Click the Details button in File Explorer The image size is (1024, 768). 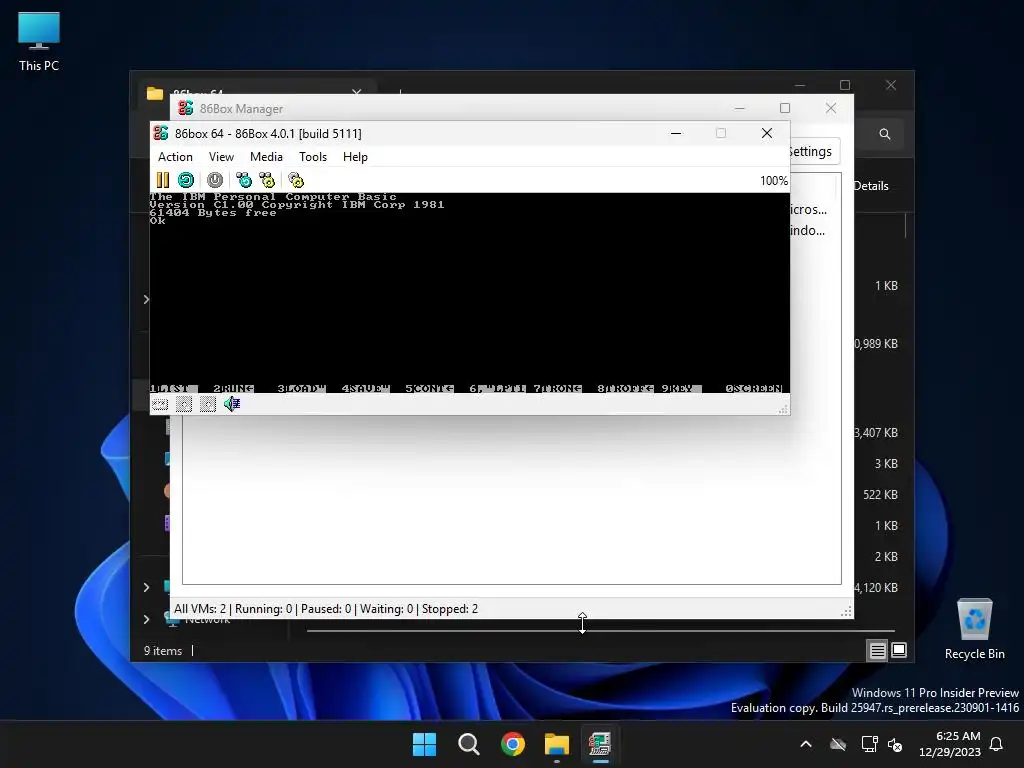pyautogui.click(x=871, y=186)
